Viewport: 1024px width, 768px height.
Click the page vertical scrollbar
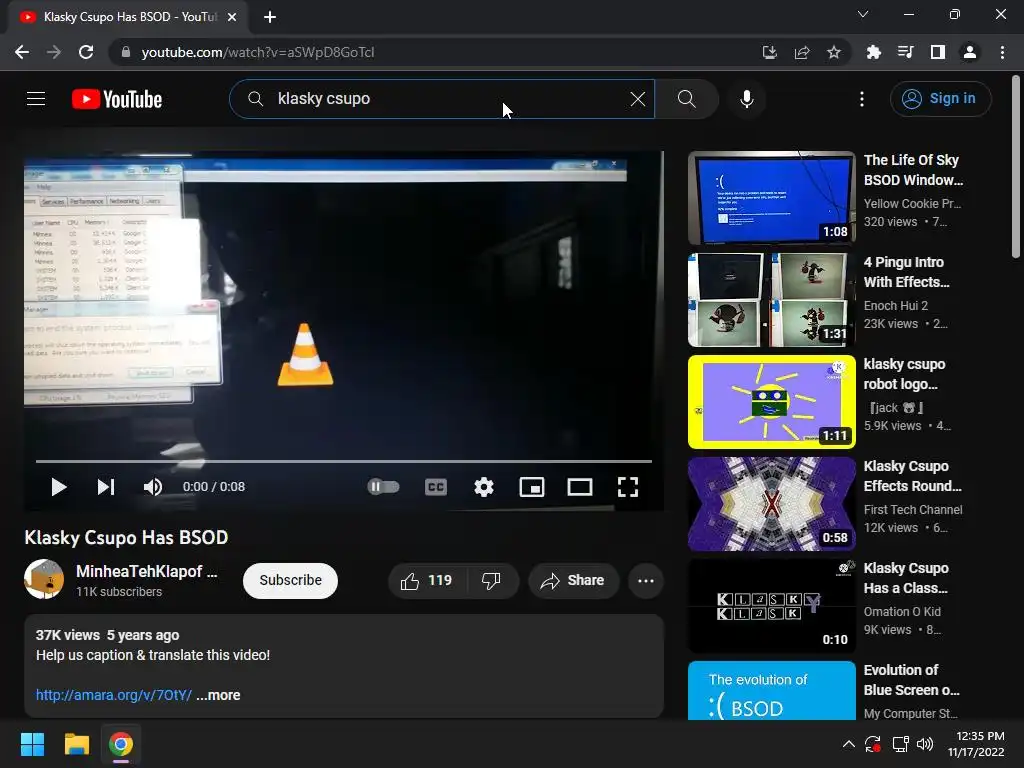point(1016,167)
